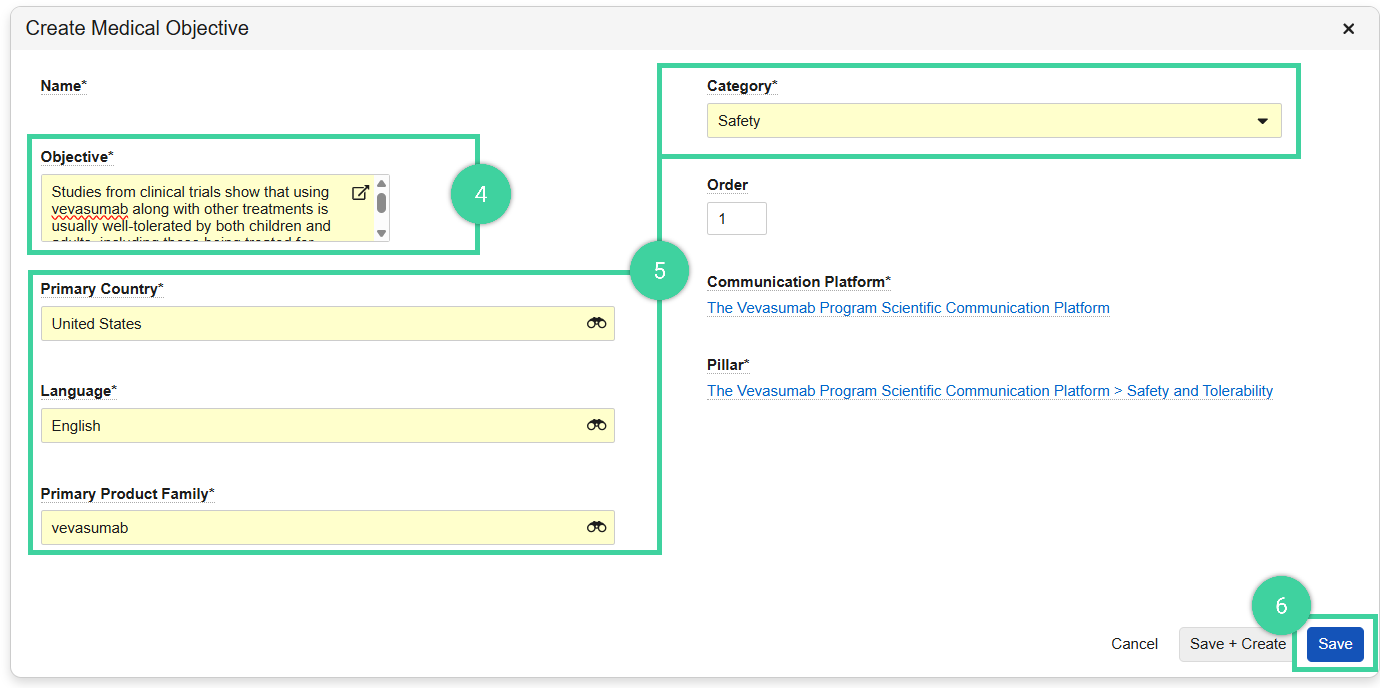Click the scrollbar down arrow in Objective field
This screenshot has height=688, width=1388.
pos(381,234)
